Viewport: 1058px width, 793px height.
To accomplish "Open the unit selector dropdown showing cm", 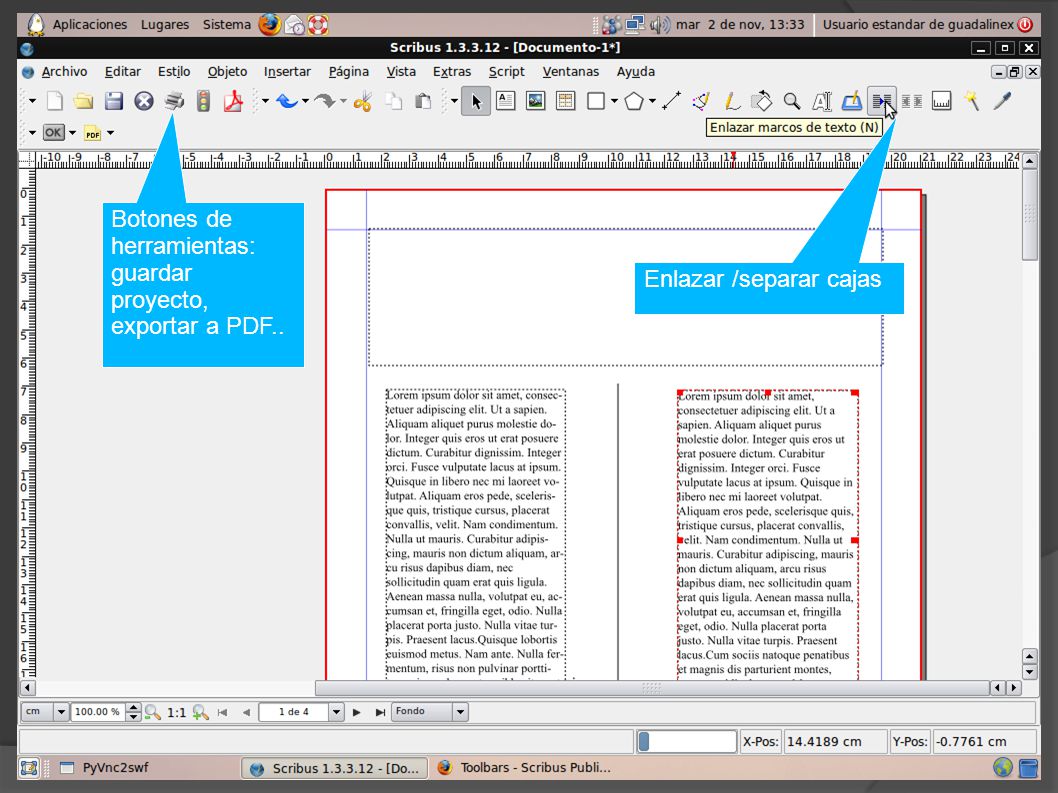I will click(45, 712).
